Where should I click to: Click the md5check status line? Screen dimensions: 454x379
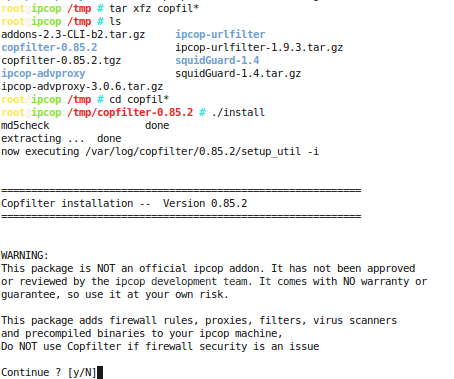coord(85,125)
